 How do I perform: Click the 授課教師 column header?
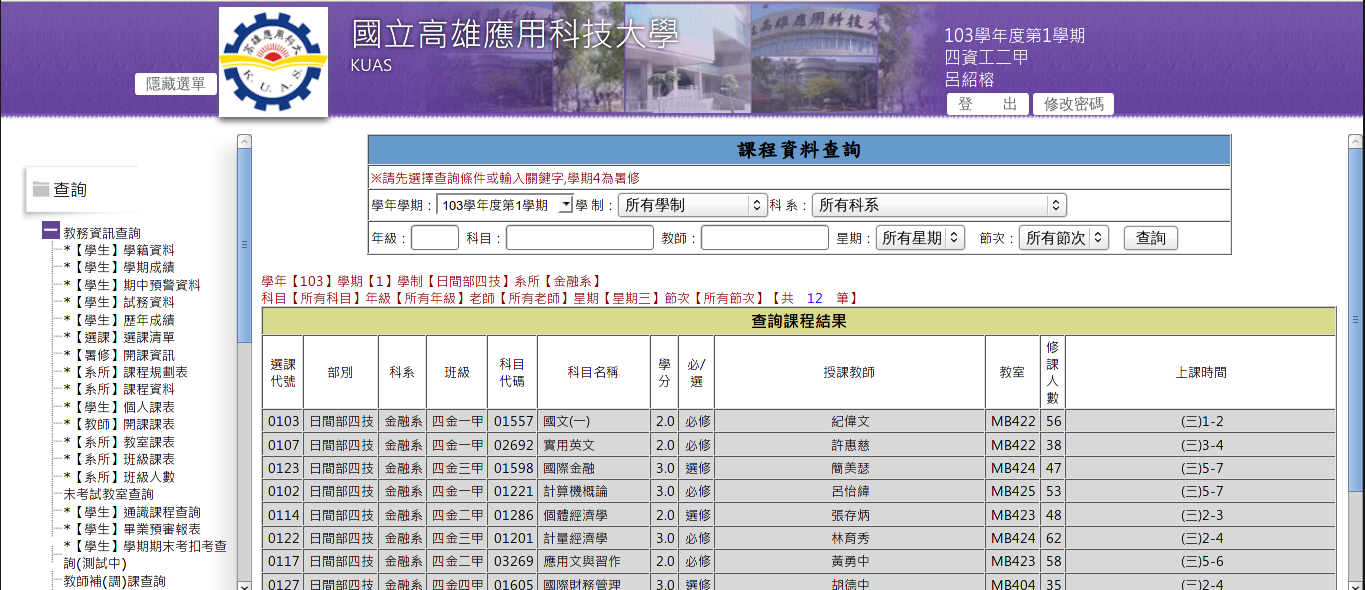click(x=850, y=372)
